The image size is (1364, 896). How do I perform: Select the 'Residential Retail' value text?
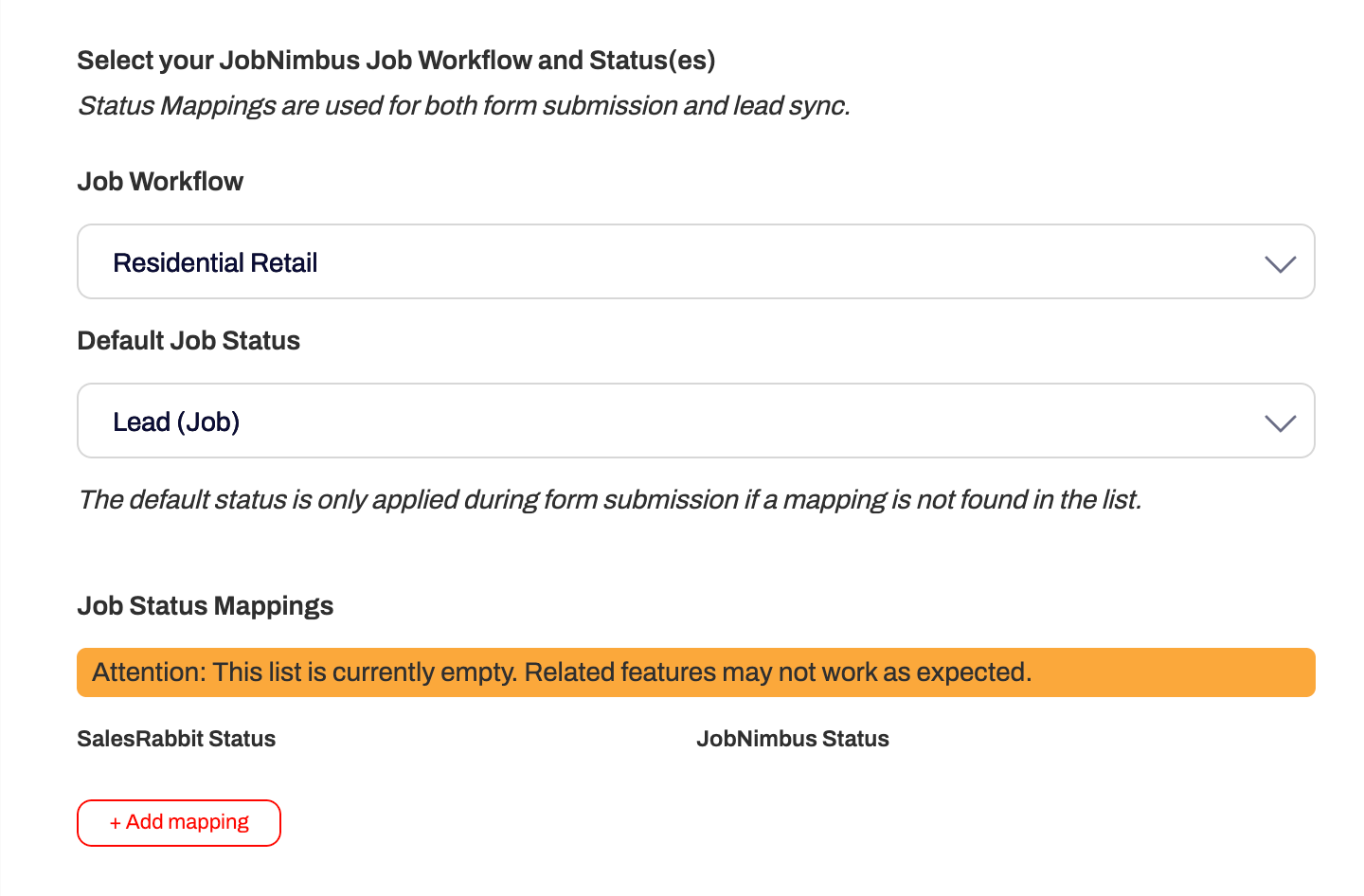pyautogui.click(x=215, y=263)
